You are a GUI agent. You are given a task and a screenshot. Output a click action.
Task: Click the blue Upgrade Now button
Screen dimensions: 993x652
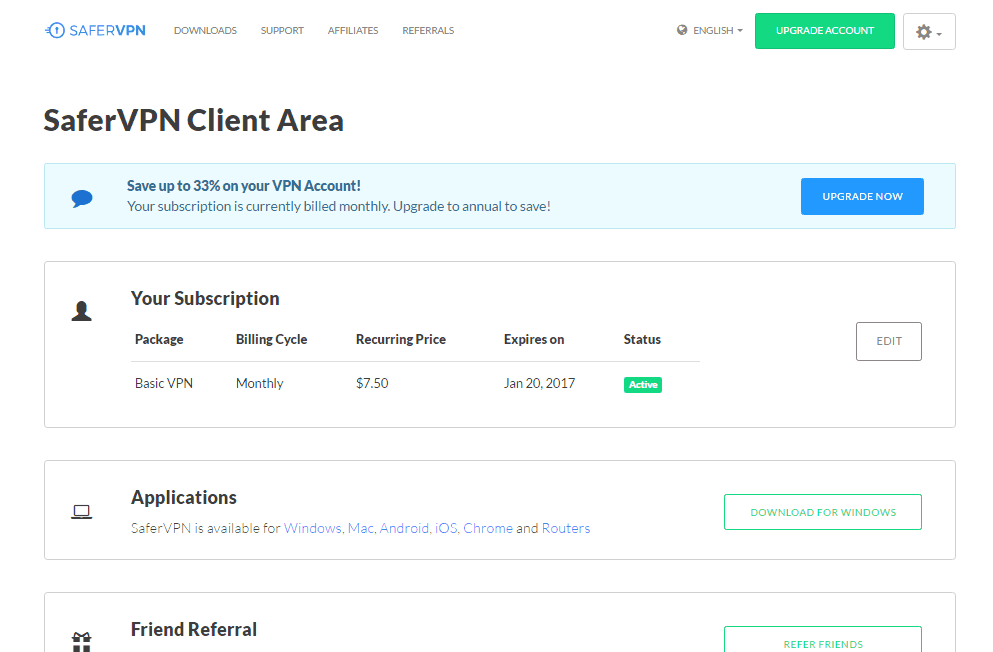tap(862, 196)
